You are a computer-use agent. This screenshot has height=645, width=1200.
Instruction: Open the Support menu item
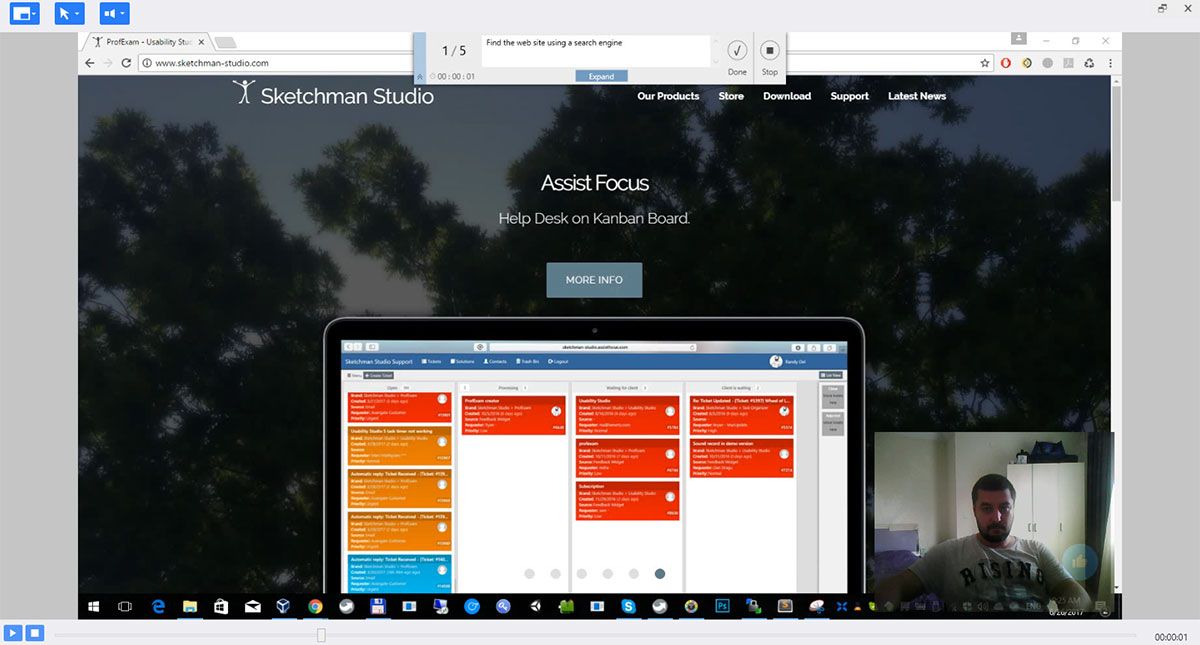[x=849, y=96]
